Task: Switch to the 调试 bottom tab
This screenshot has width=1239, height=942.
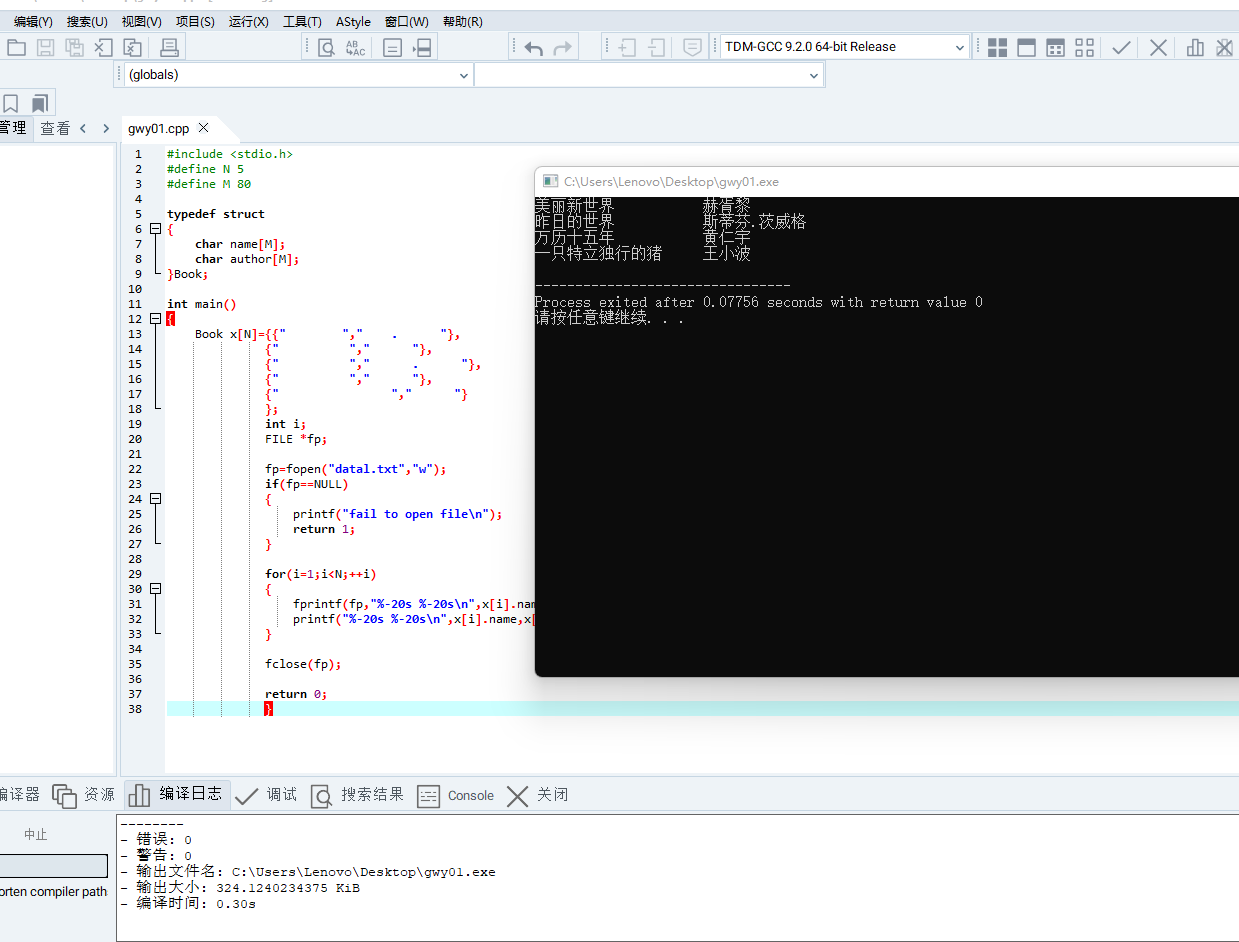Action: (266, 795)
